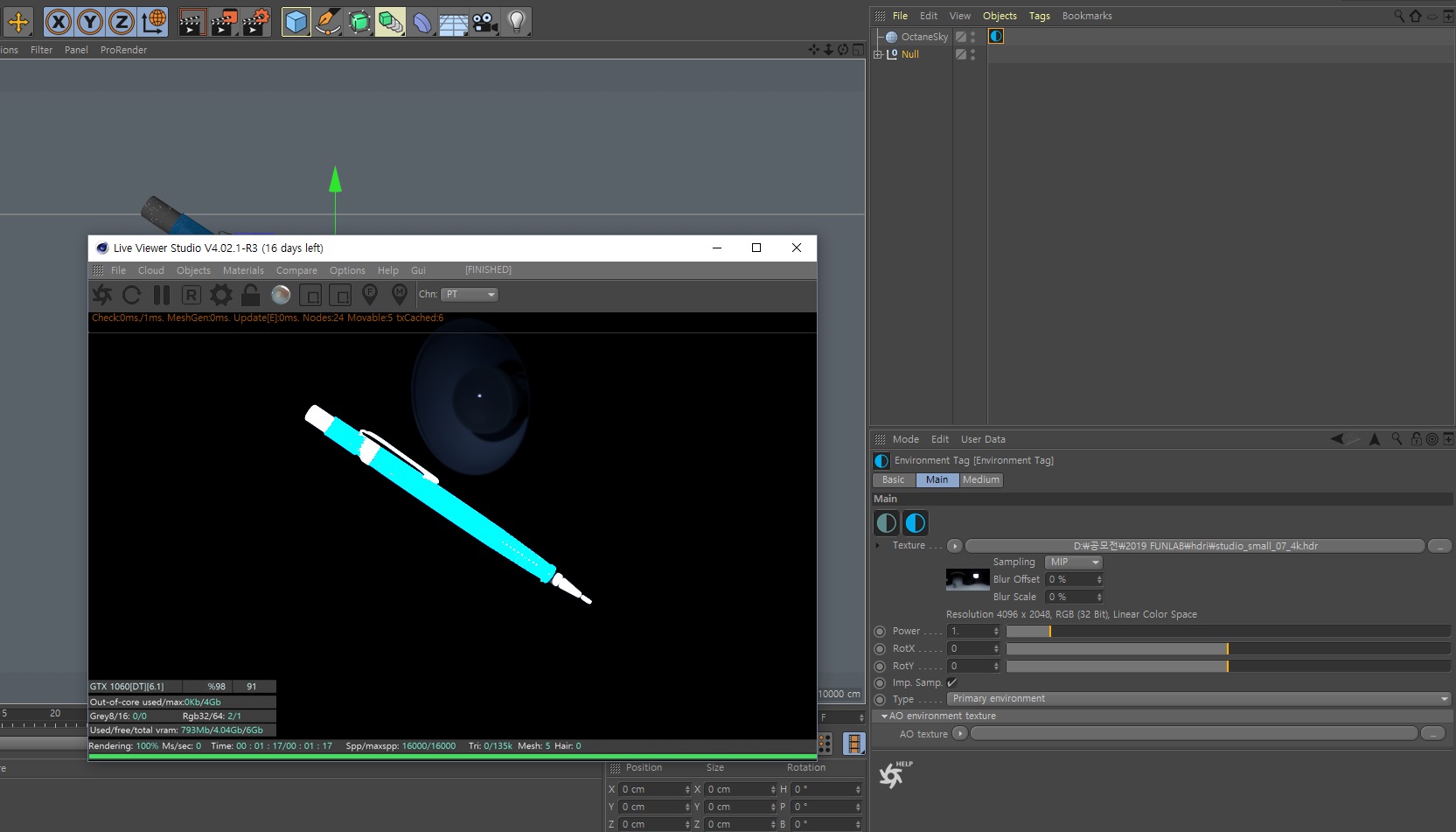The height and width of the screenshot is (832, 1456).
Task: Open the Chn channel dropdown set to PT
Action: click(470, 295)
